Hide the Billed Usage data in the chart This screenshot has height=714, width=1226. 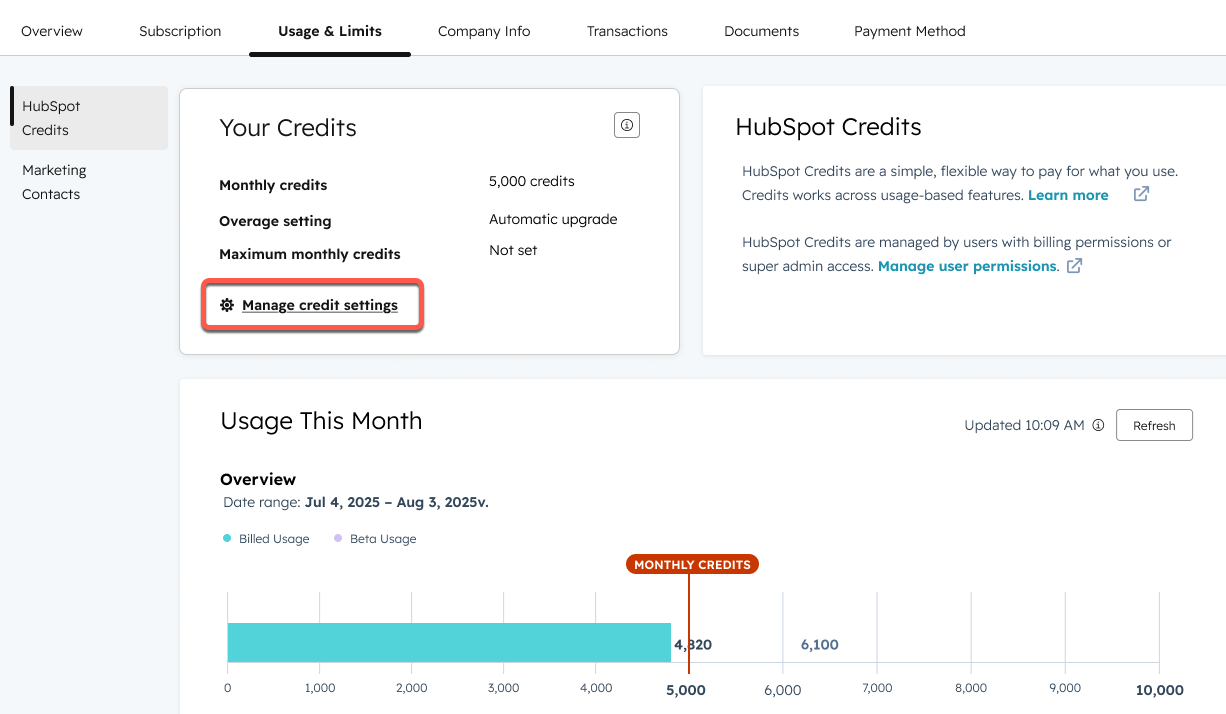265,538
